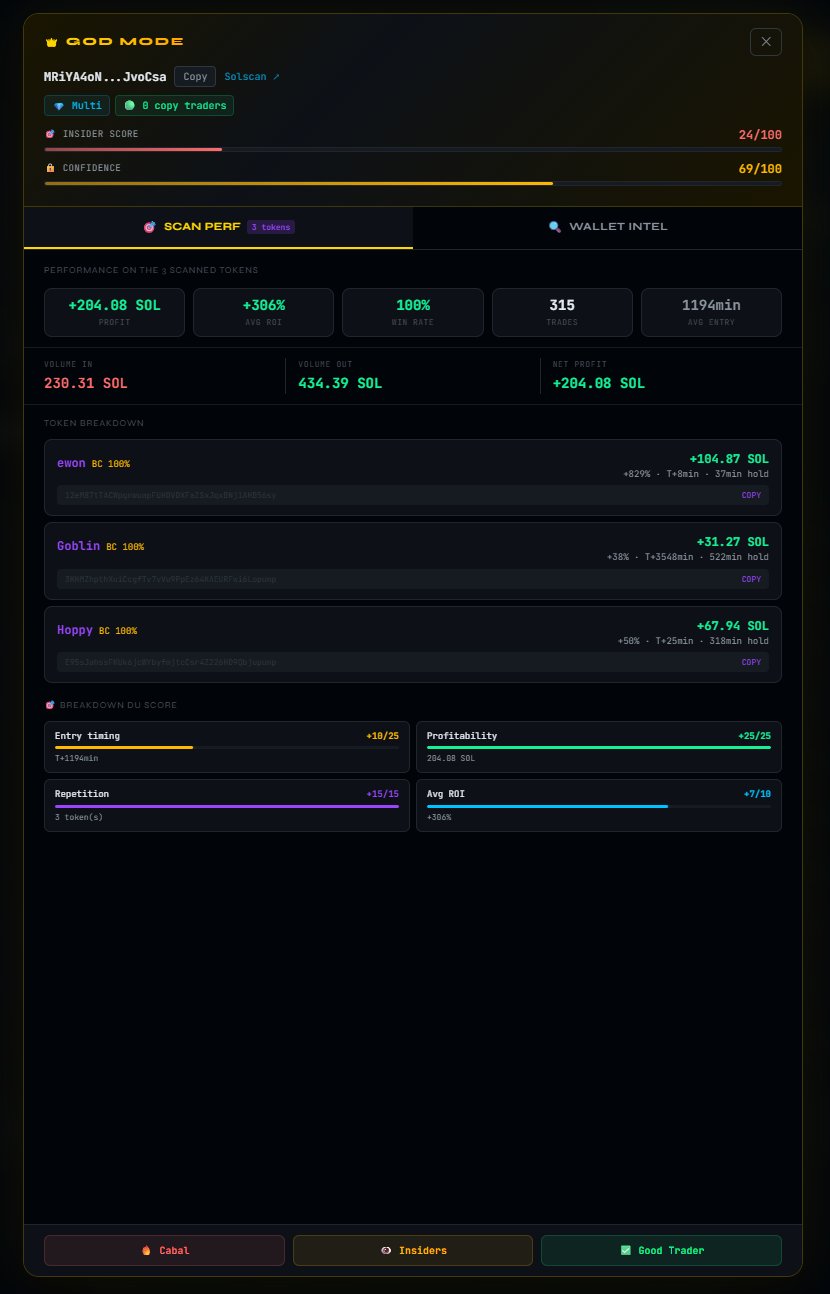Screen dimensions: 830x1294
Task: Switch to the WALLET INTEL tab
Action: coord(608,227)
